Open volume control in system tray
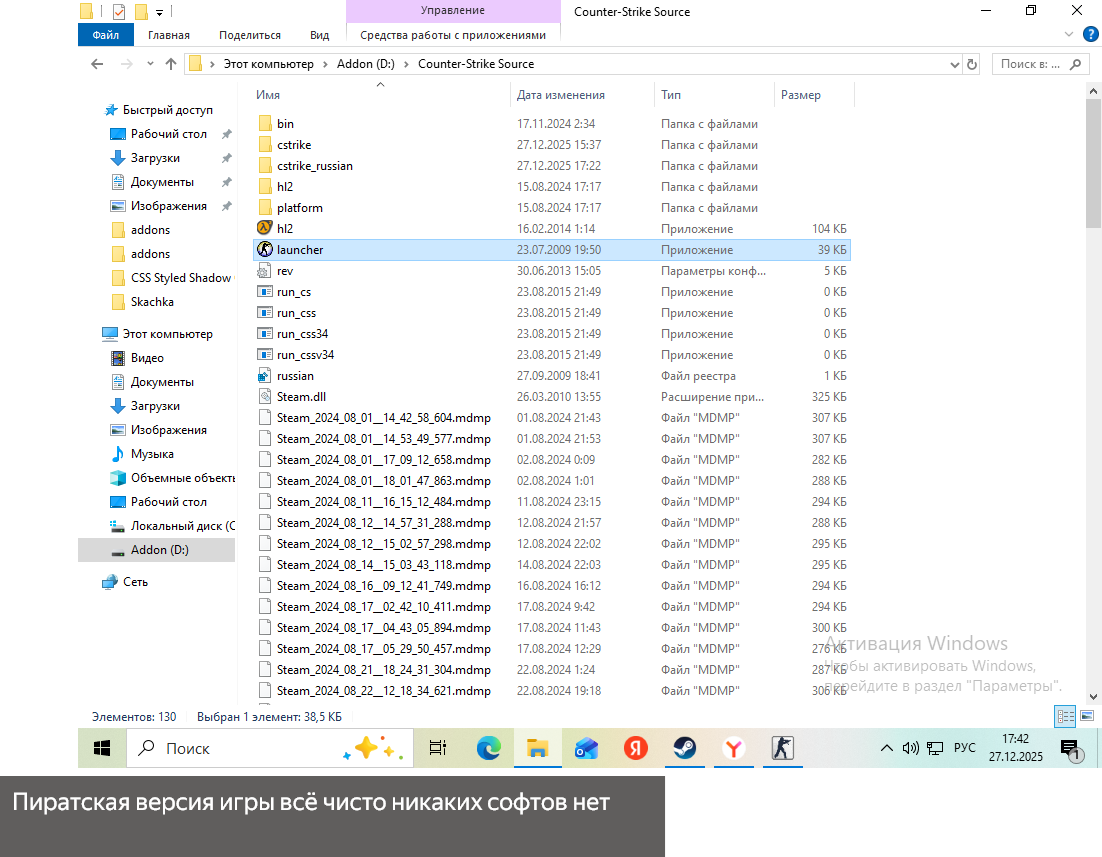The height and width of the screenshot is (857, 1102). [910, 748]
